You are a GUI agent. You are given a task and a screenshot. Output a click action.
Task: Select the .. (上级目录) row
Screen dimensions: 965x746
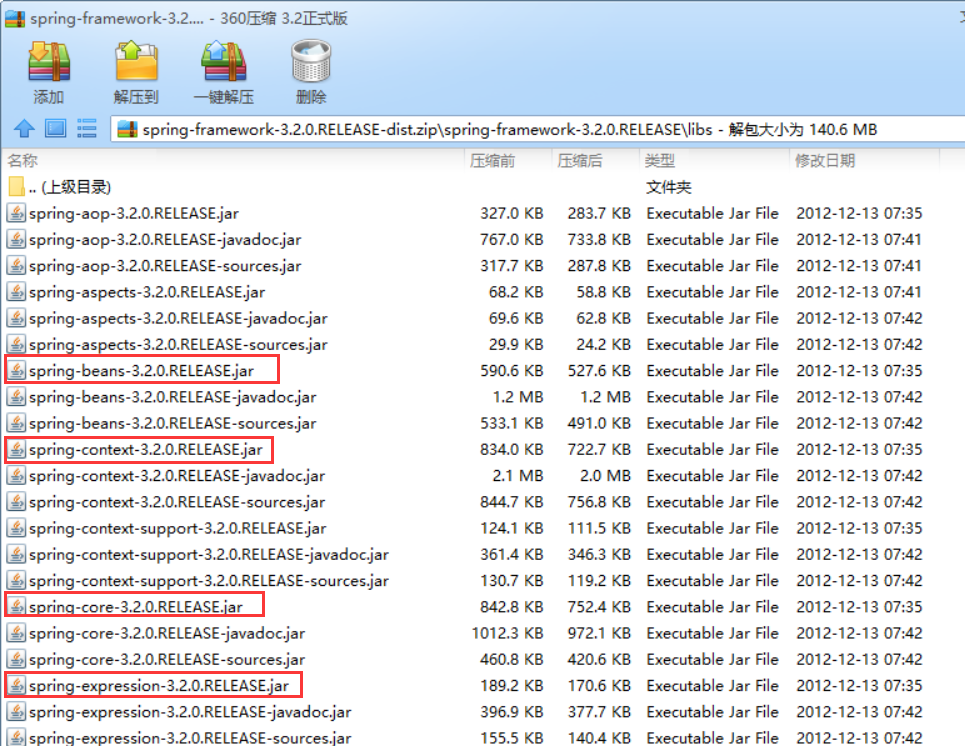(480, 186)
